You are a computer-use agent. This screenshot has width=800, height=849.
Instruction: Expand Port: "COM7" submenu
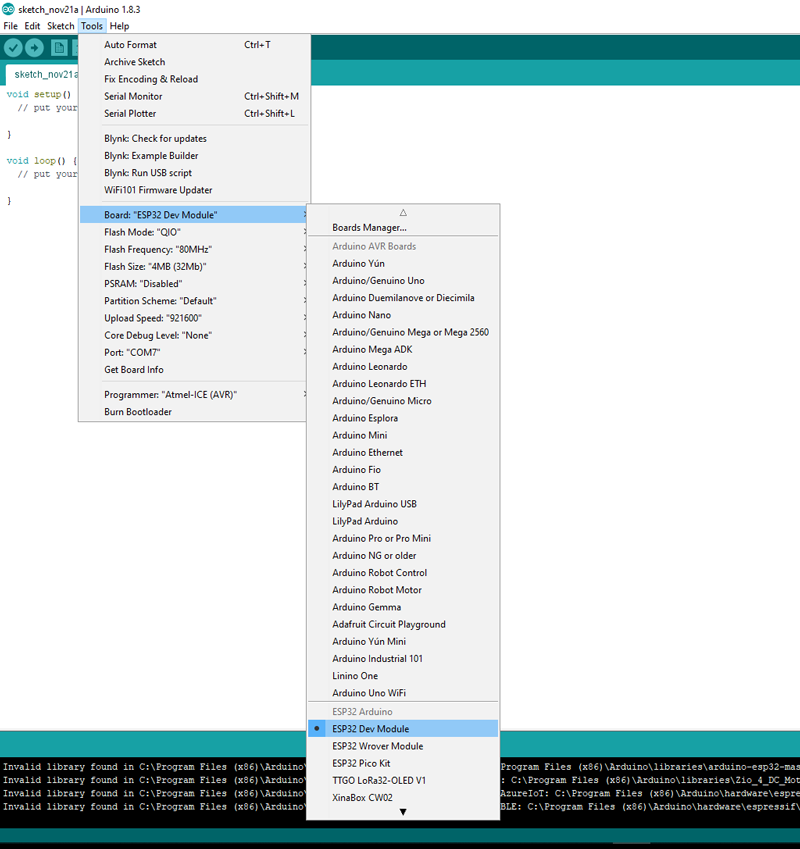coord(194,352)
